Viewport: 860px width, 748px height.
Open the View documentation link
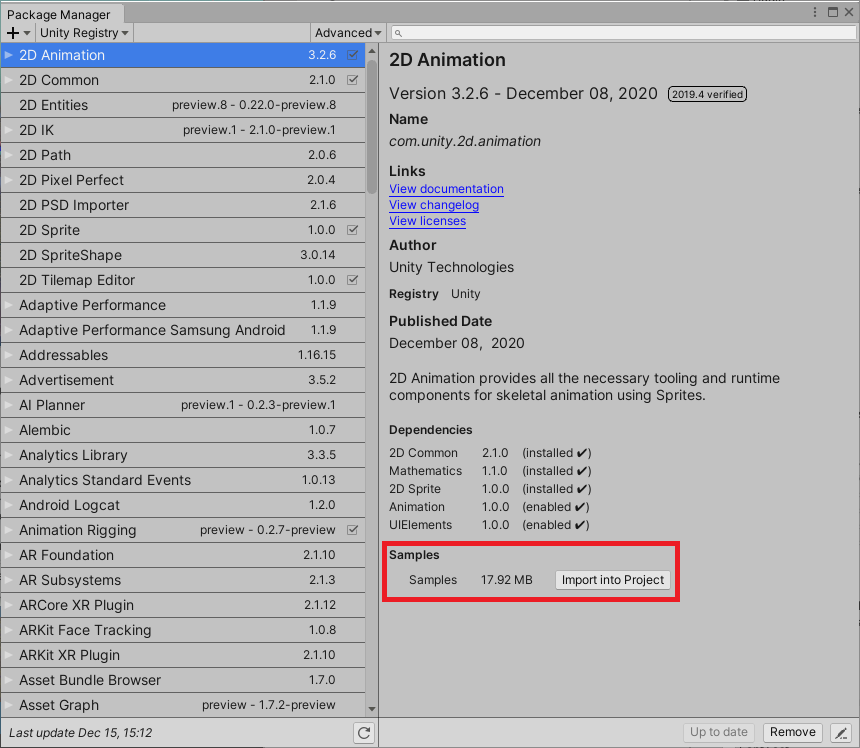coord(446,189)
